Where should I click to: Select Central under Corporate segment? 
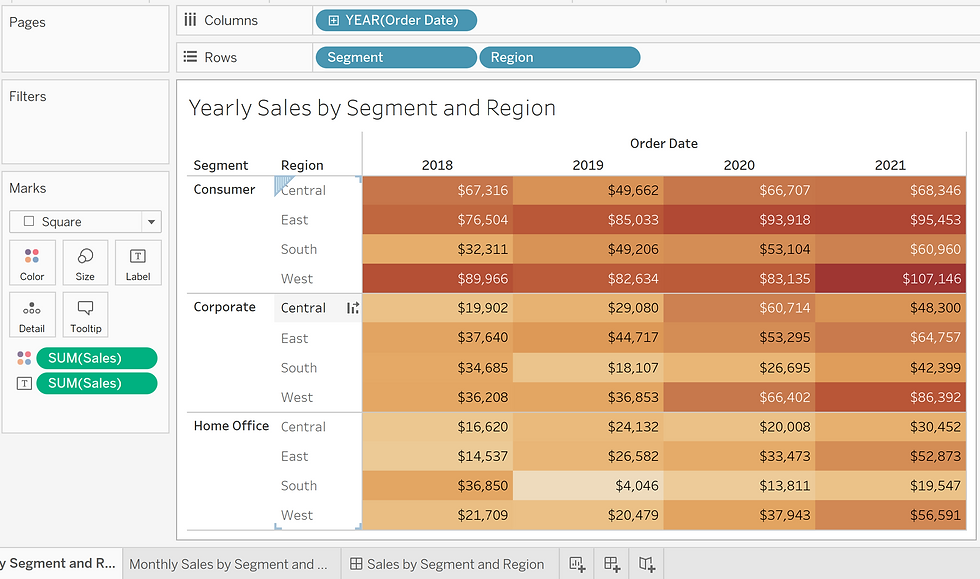coord(303,308)
